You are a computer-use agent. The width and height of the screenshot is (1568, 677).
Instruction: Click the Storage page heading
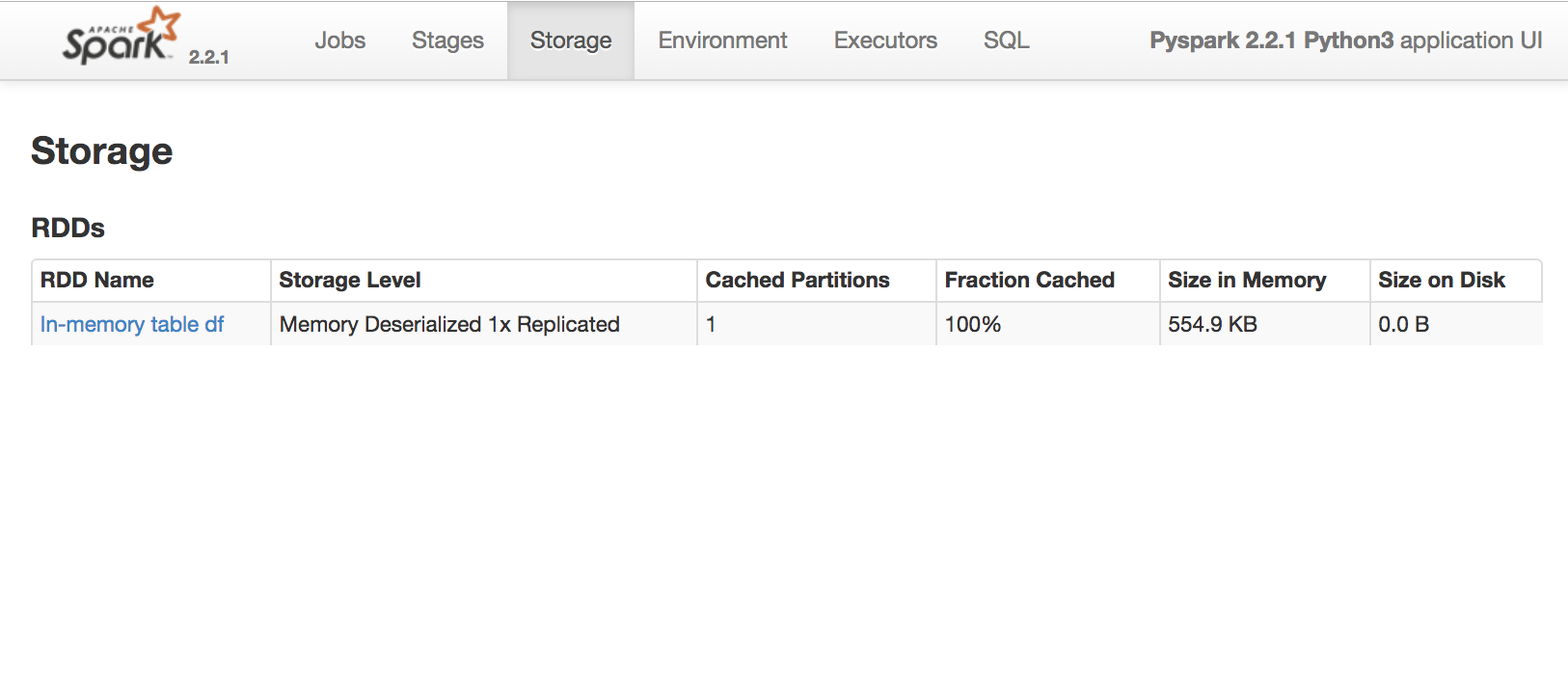click(x=101, y=151)
